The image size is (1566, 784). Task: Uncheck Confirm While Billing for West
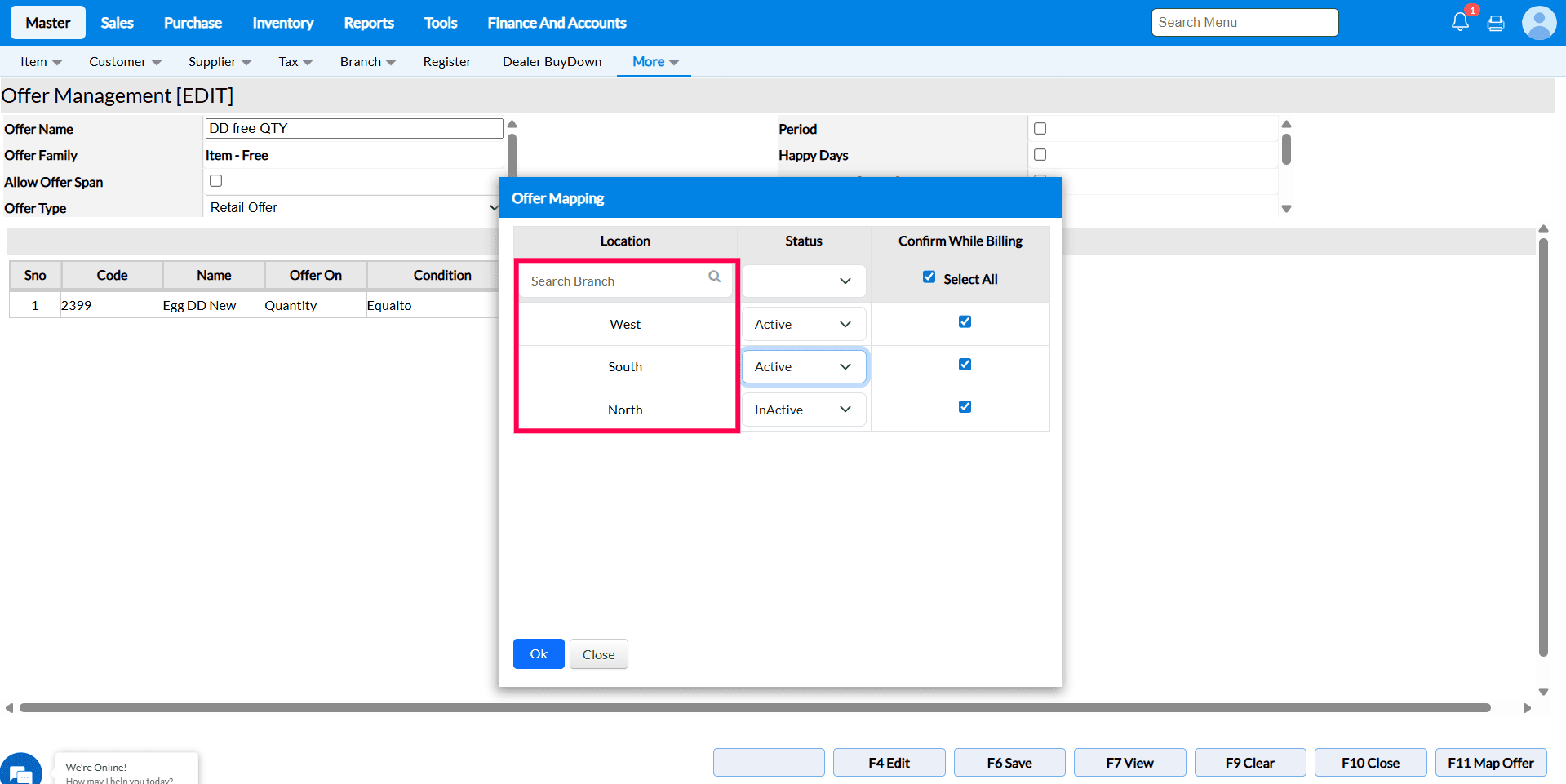click(965, 321)
